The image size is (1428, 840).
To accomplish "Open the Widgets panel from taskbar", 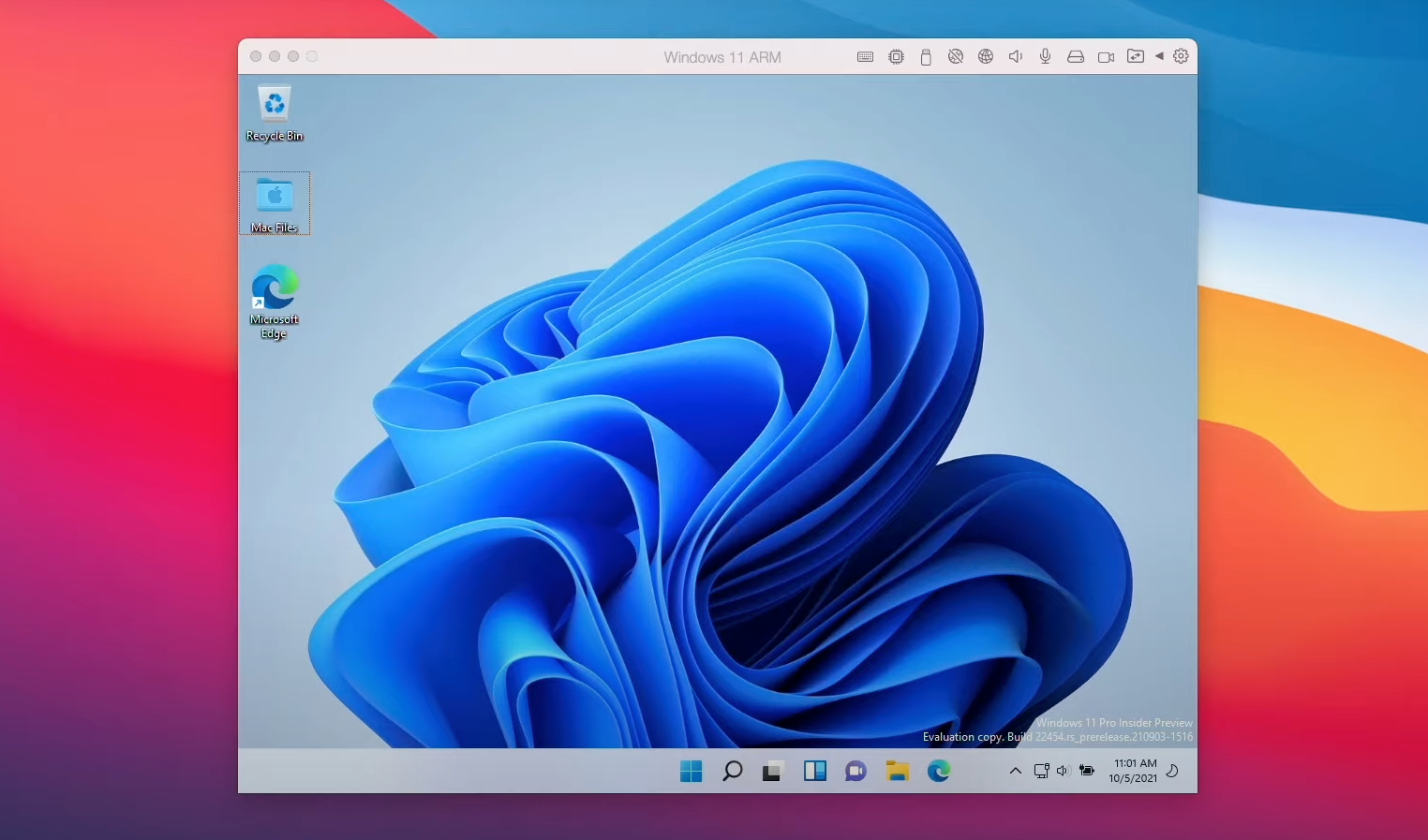I will point(814,771).
